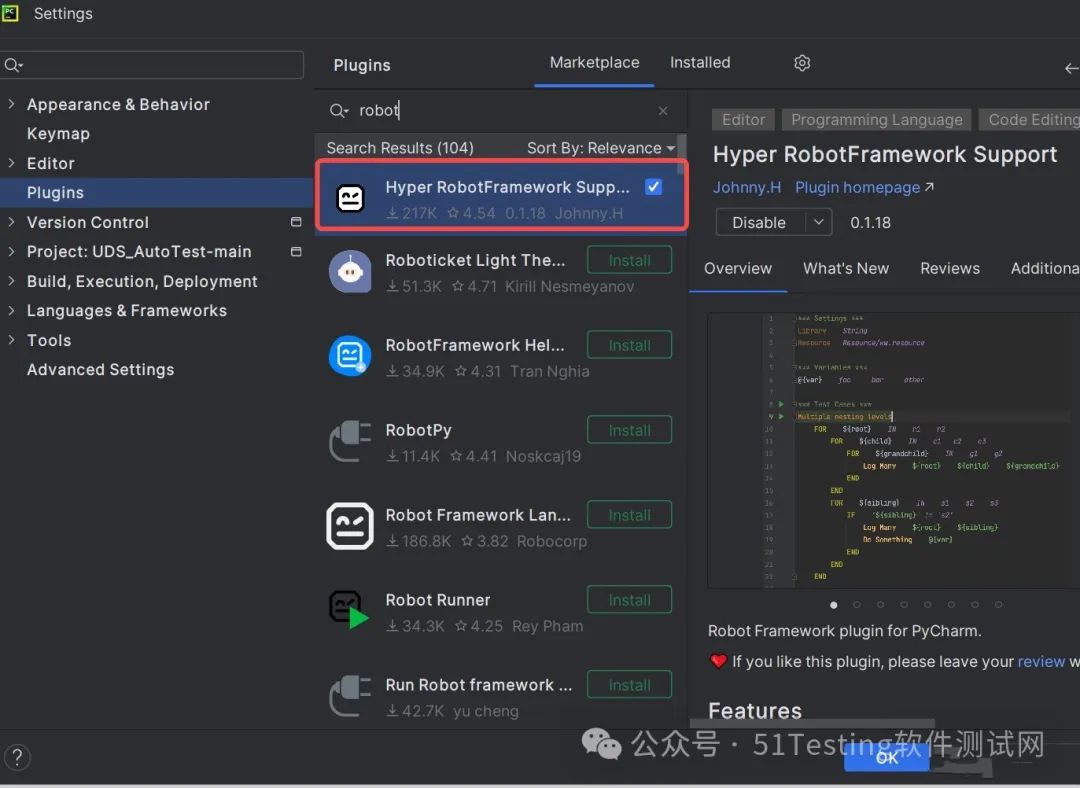The height and width of the screenshot is (788, 1080).
Task: Click the PyCharm logo in Settings title bar
Action: pyautogui.click(x=10, y=13)
